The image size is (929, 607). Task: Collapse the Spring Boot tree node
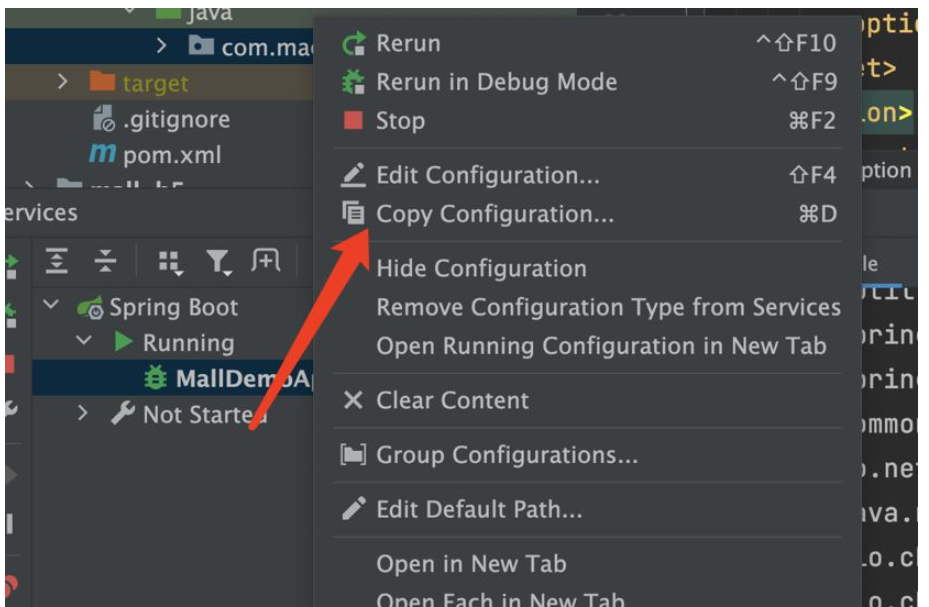tap(52, 307)
